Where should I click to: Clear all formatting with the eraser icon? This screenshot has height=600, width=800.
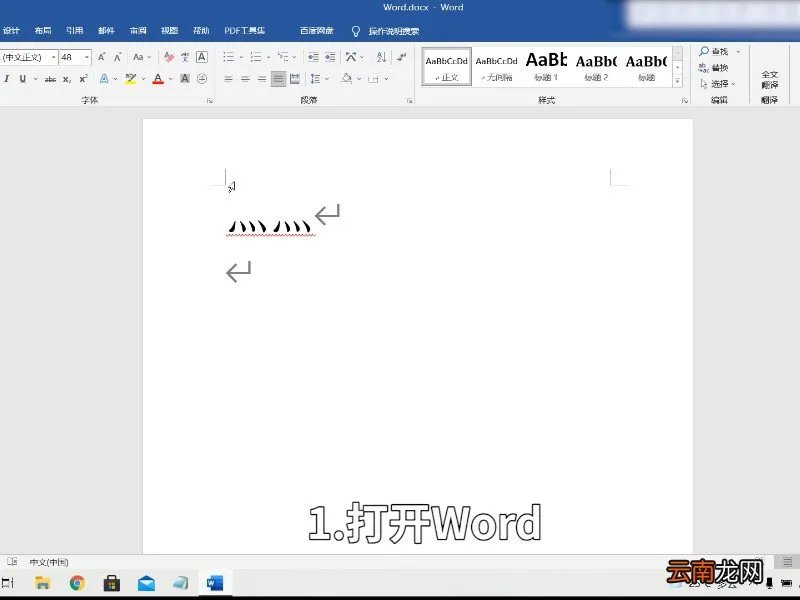click(x=169, y=57)
